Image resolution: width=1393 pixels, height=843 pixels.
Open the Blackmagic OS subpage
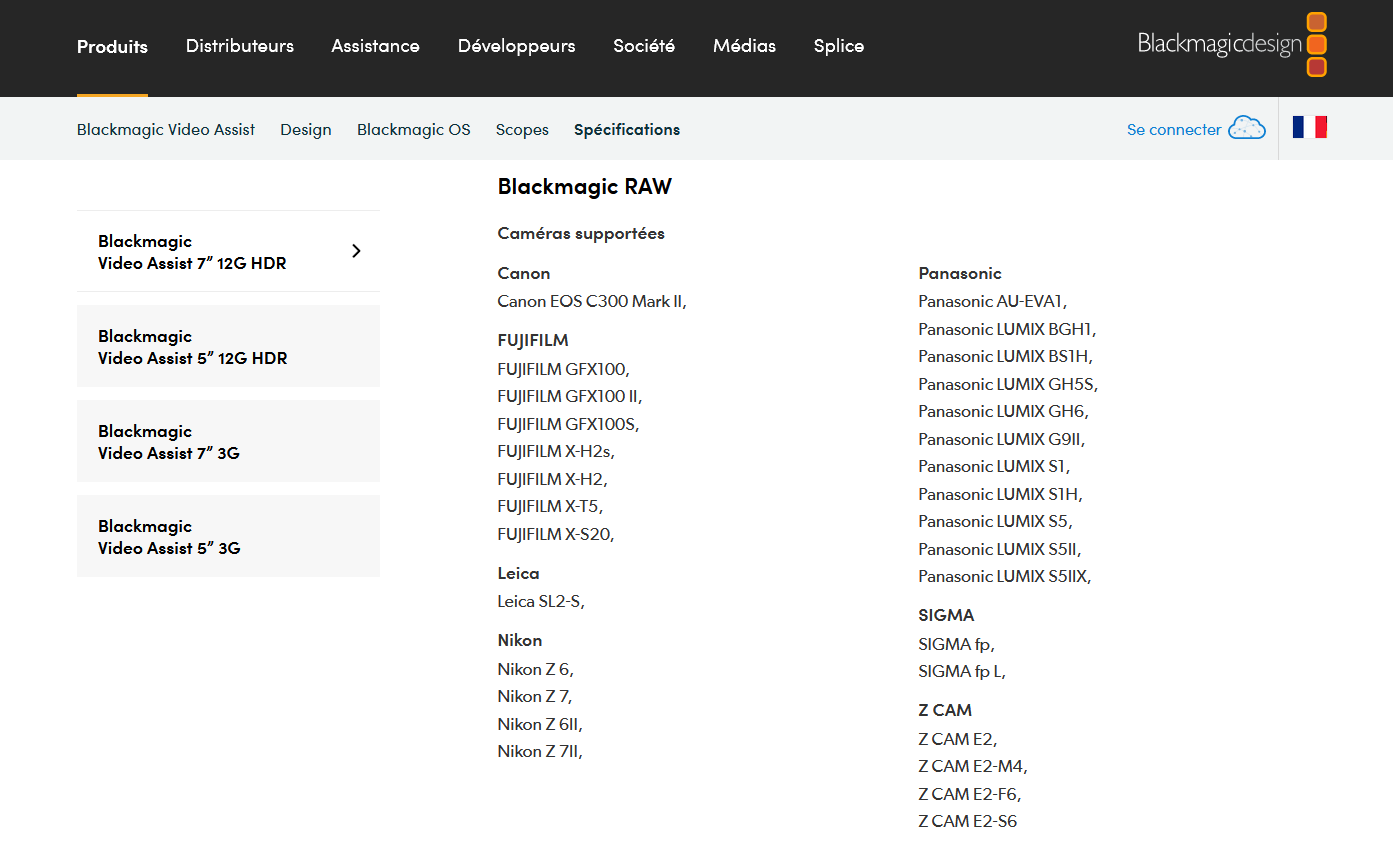(x=413, y=129)
